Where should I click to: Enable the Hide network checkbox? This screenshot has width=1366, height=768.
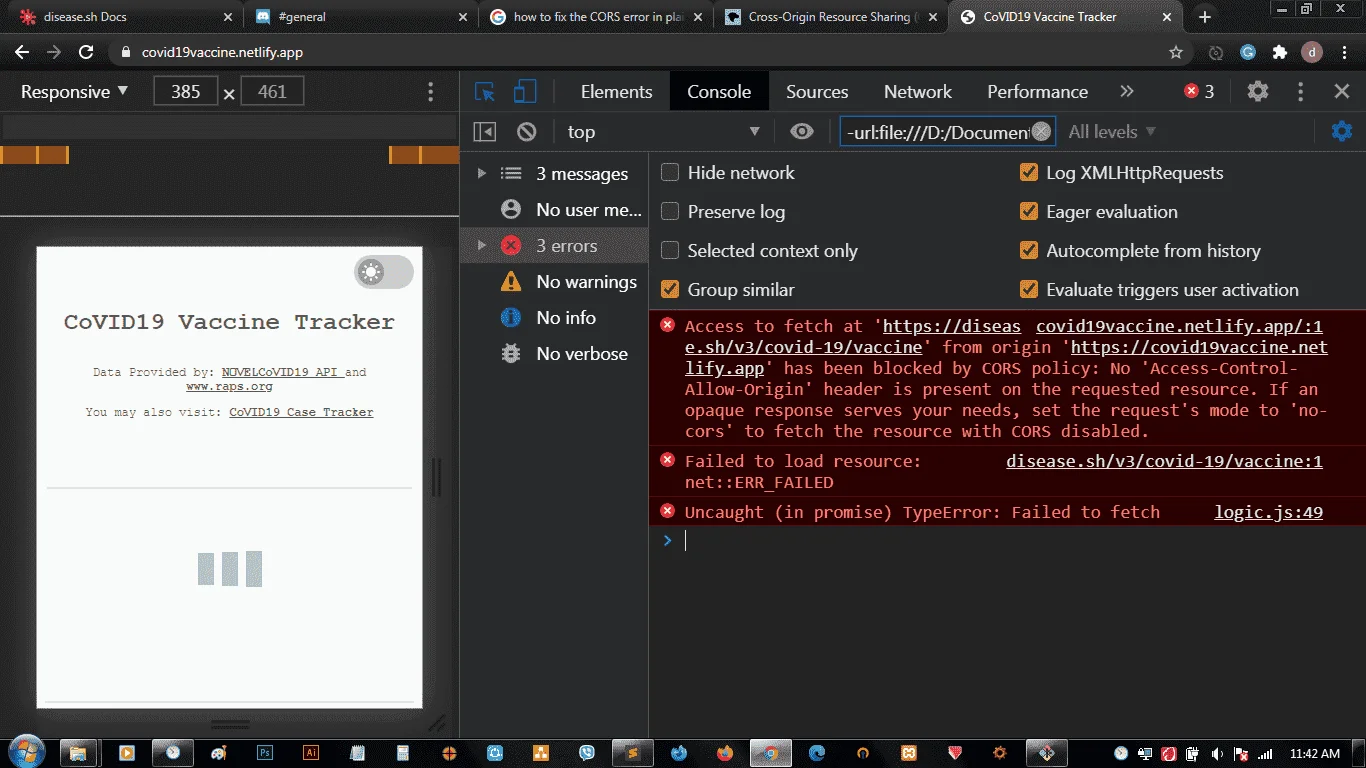tap(670, 173)
